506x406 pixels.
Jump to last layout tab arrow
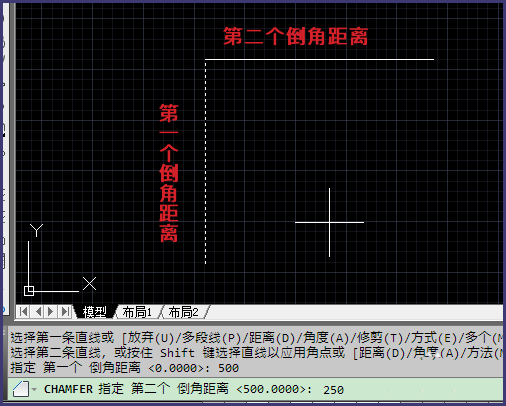pyautogui.click(x=65, y=312)
